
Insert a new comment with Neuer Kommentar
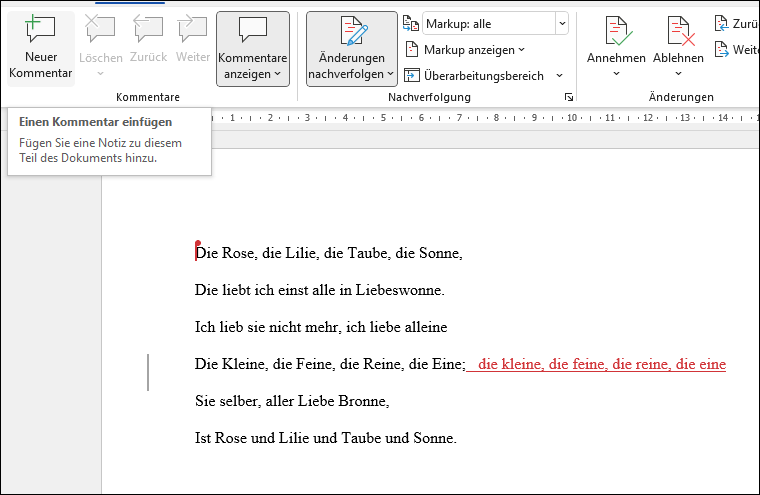coord(41,48)
